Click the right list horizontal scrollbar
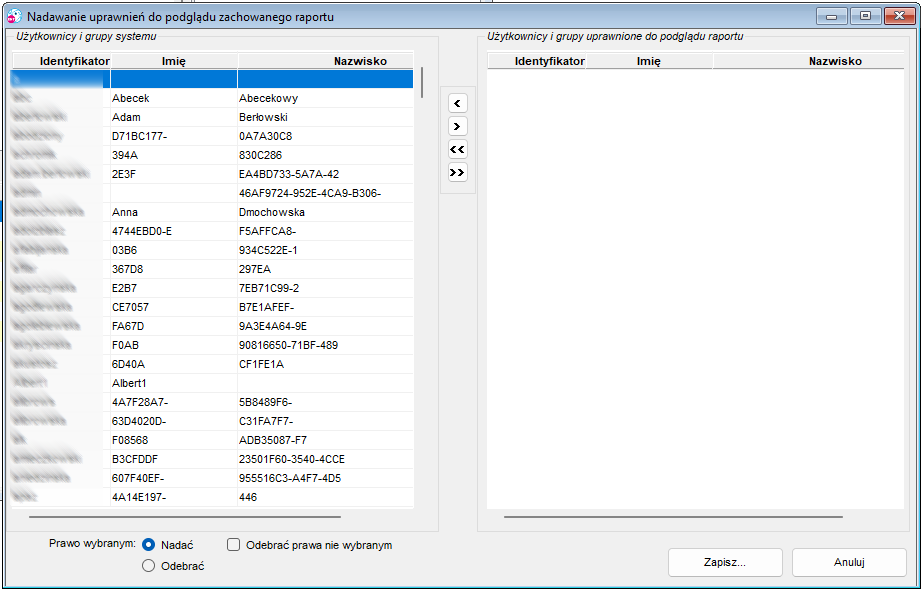The width and height of the screenshot is (922, 590). [673, 517]
